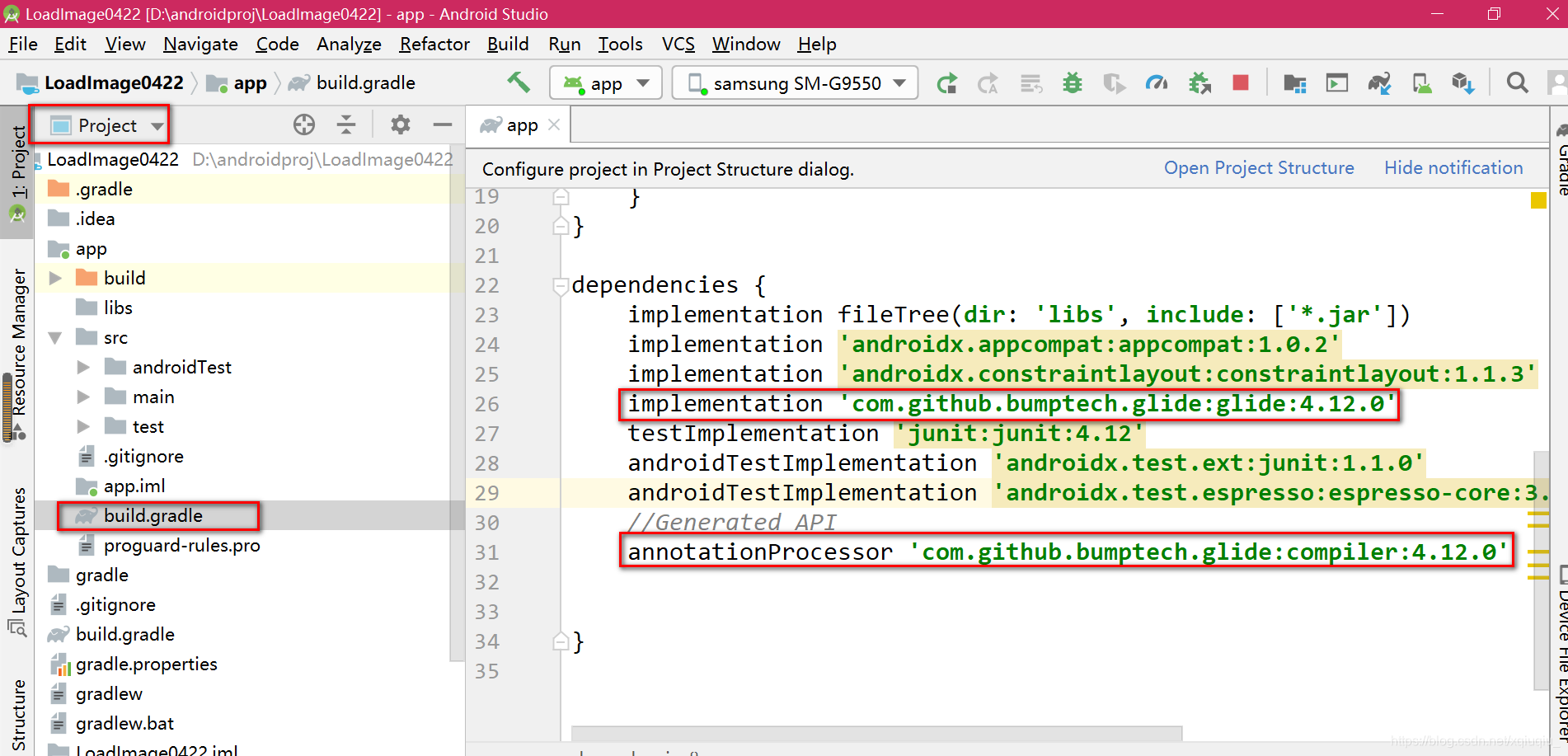Expand the androidTest folder
The width and height of the screenshot is (1568, 756).
(x=83, y=367)
